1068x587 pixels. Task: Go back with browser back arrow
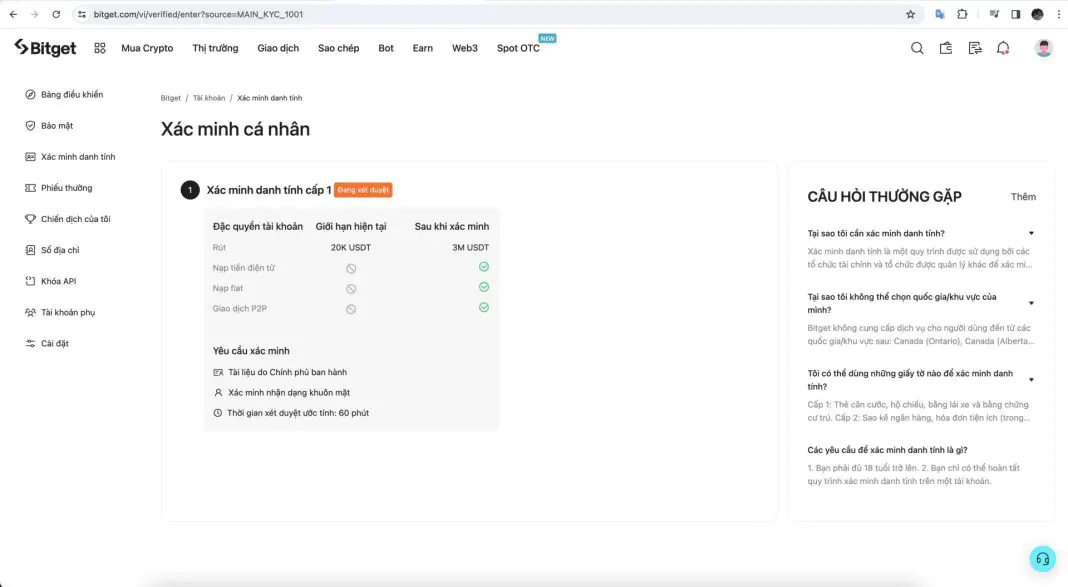click(13, 14)
